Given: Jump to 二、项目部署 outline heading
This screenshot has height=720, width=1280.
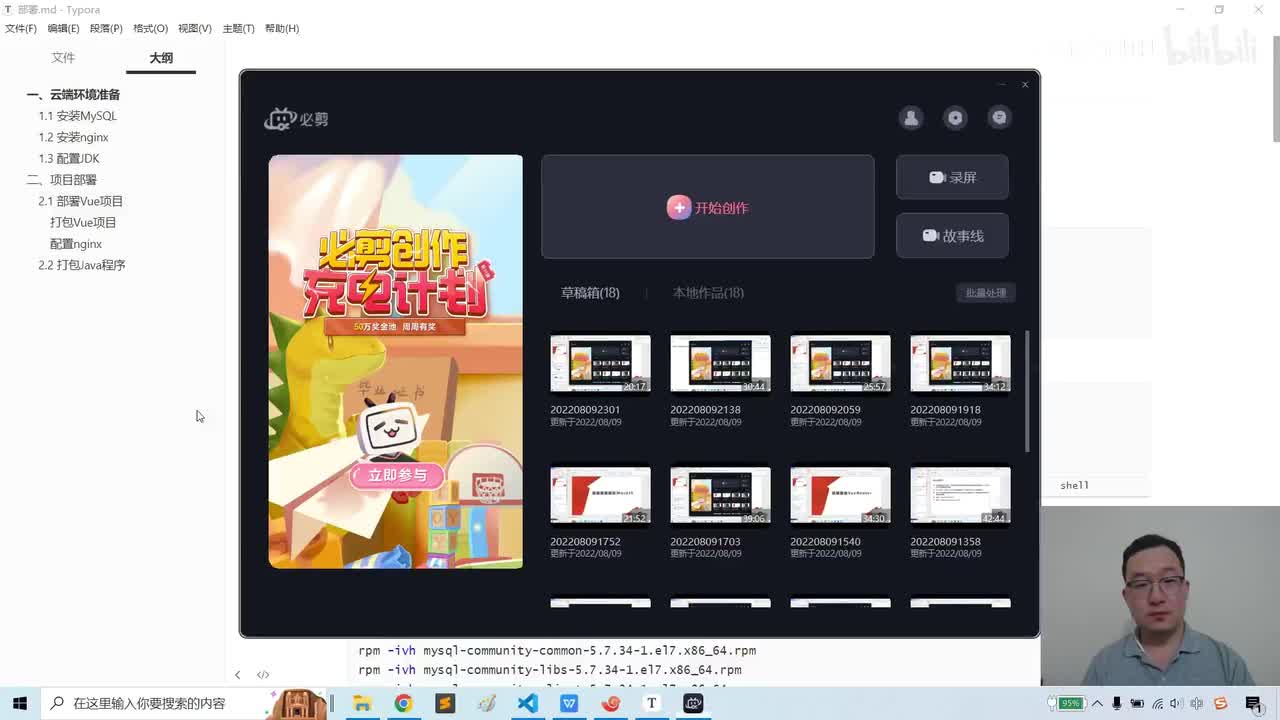Looking at the screenshot, I should pyautogui.click(x=61, y=180).
